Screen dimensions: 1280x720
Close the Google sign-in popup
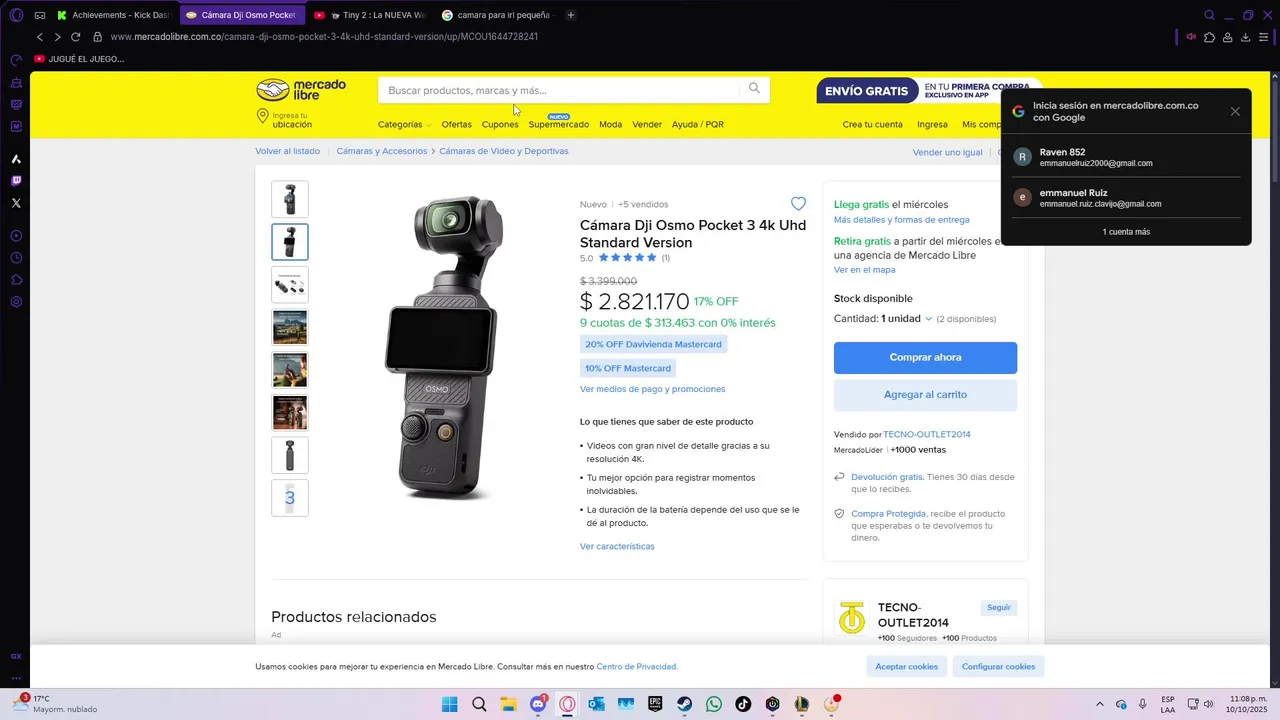1235,111
